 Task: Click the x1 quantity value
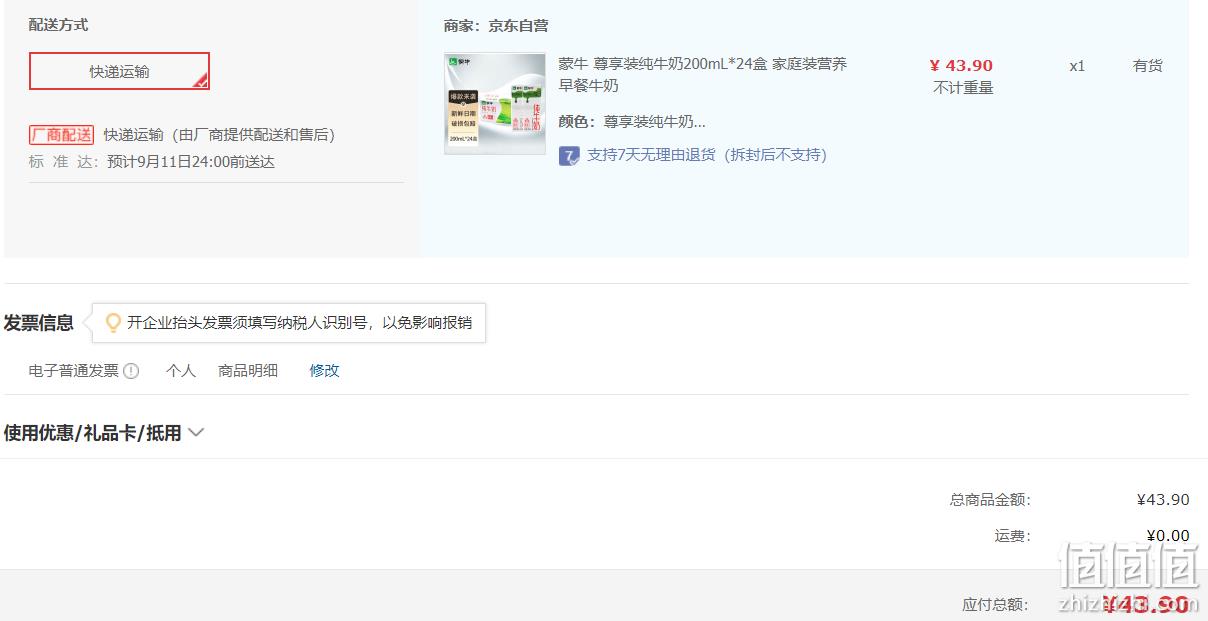[x=1077, y=66]
